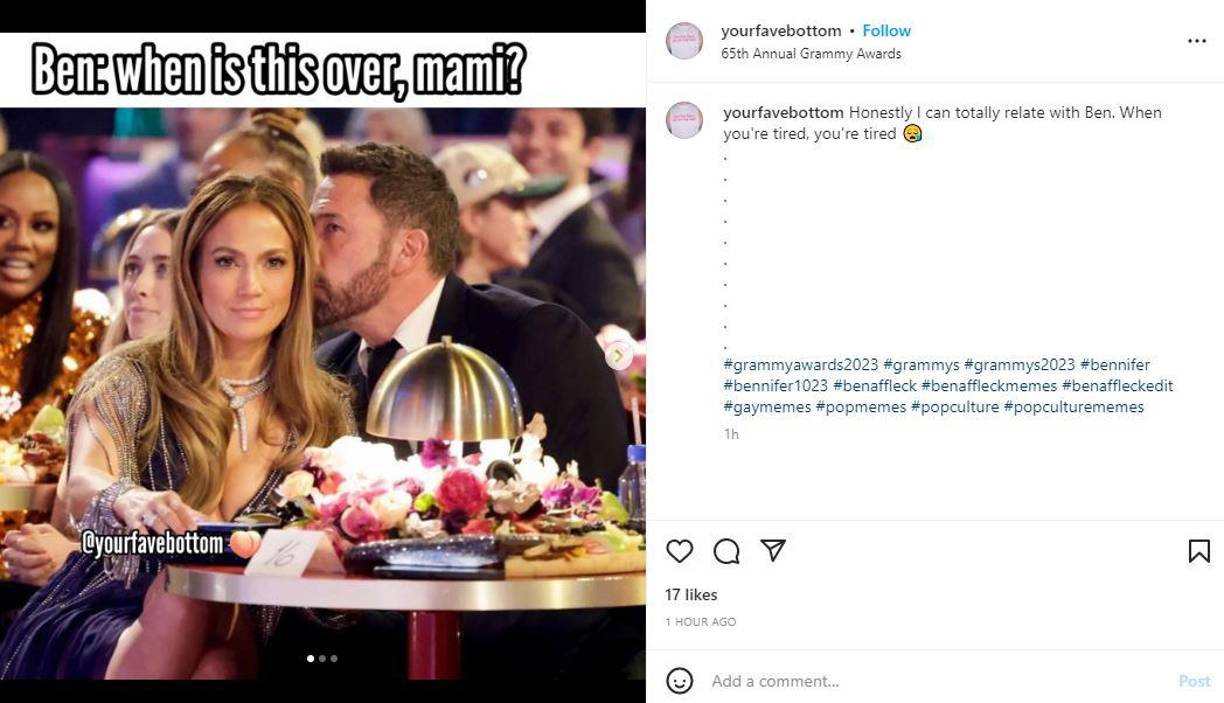Click the 1h timestamp link
The height and width of the screenshot is (703, 1224).
coord(731,433)
